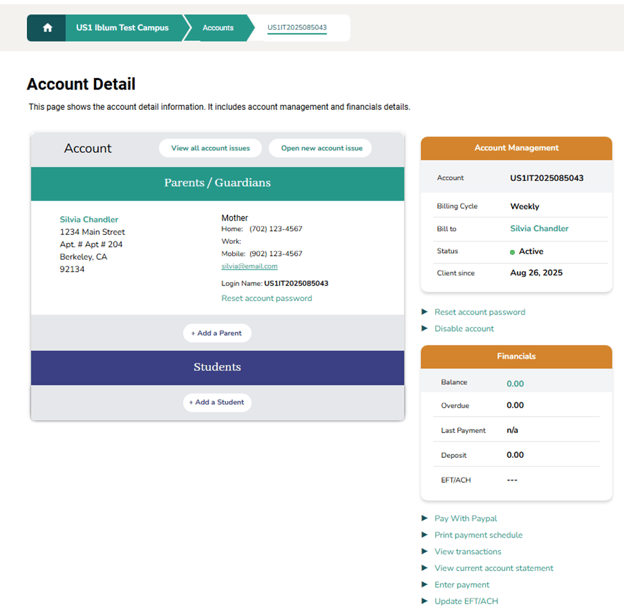Screen dimensions: 624x613
Task: Click View current account statement link
Action: [493, 568]
